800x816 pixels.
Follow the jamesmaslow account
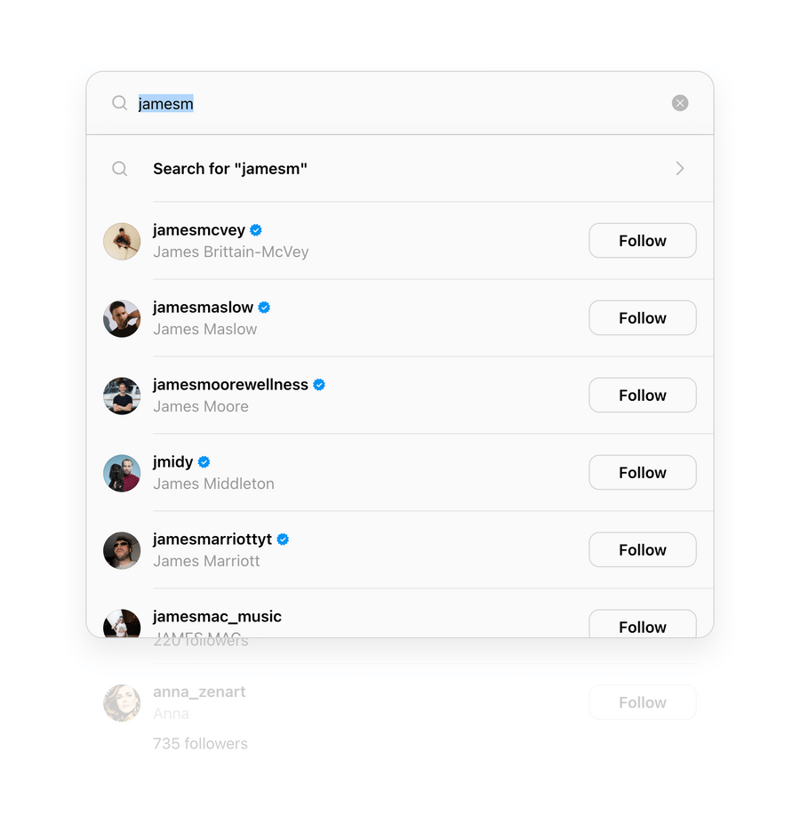coord(642,317)
